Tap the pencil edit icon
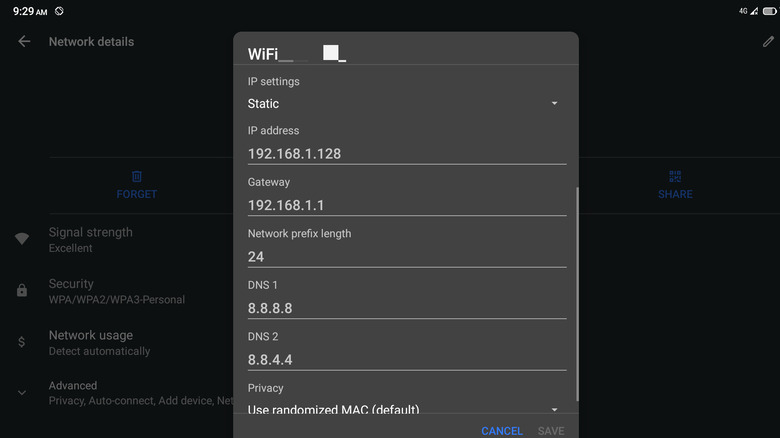This screenshot has height=438, width=780. coord(768,42)
